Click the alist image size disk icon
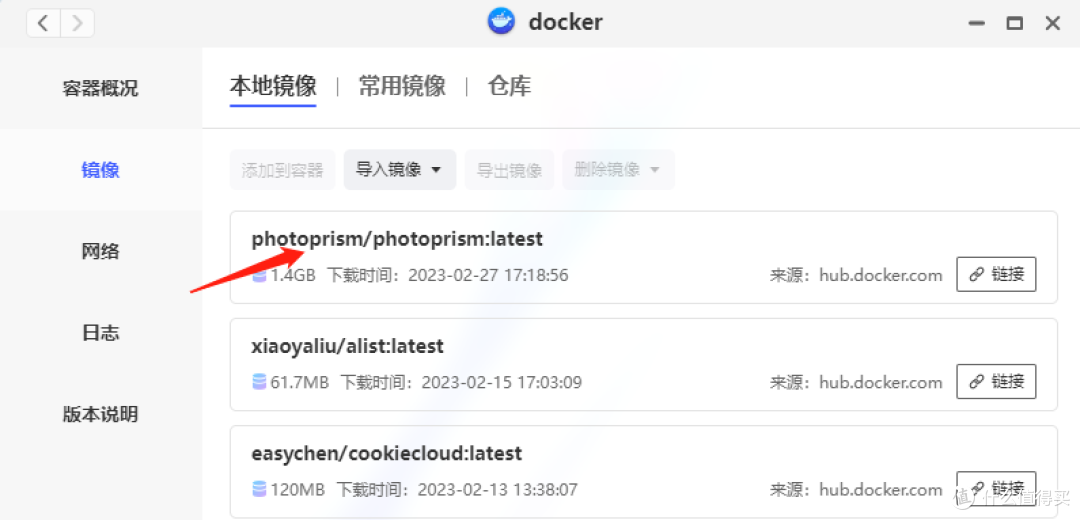This screenshot has width=1080, height=520. tap(259, 382)
